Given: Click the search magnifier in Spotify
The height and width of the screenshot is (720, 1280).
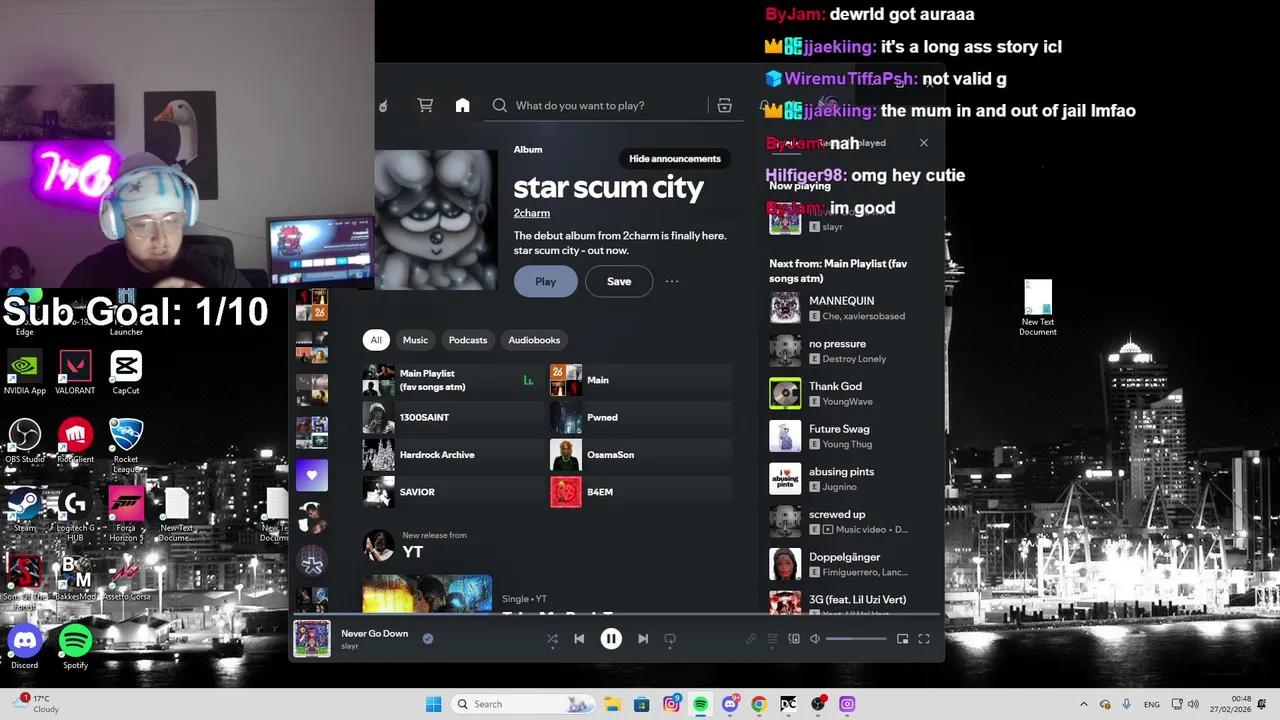Looking at the screenshot, I should point(500,105).
